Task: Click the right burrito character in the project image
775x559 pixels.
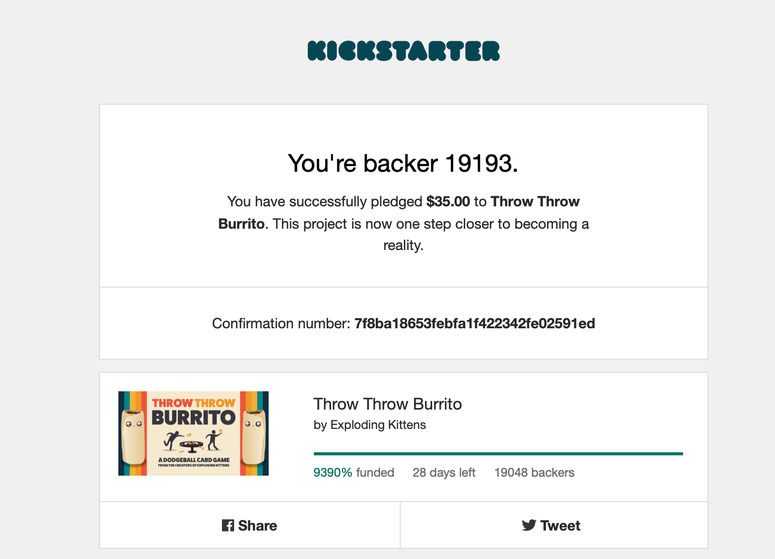Action: tap(254, 437)
